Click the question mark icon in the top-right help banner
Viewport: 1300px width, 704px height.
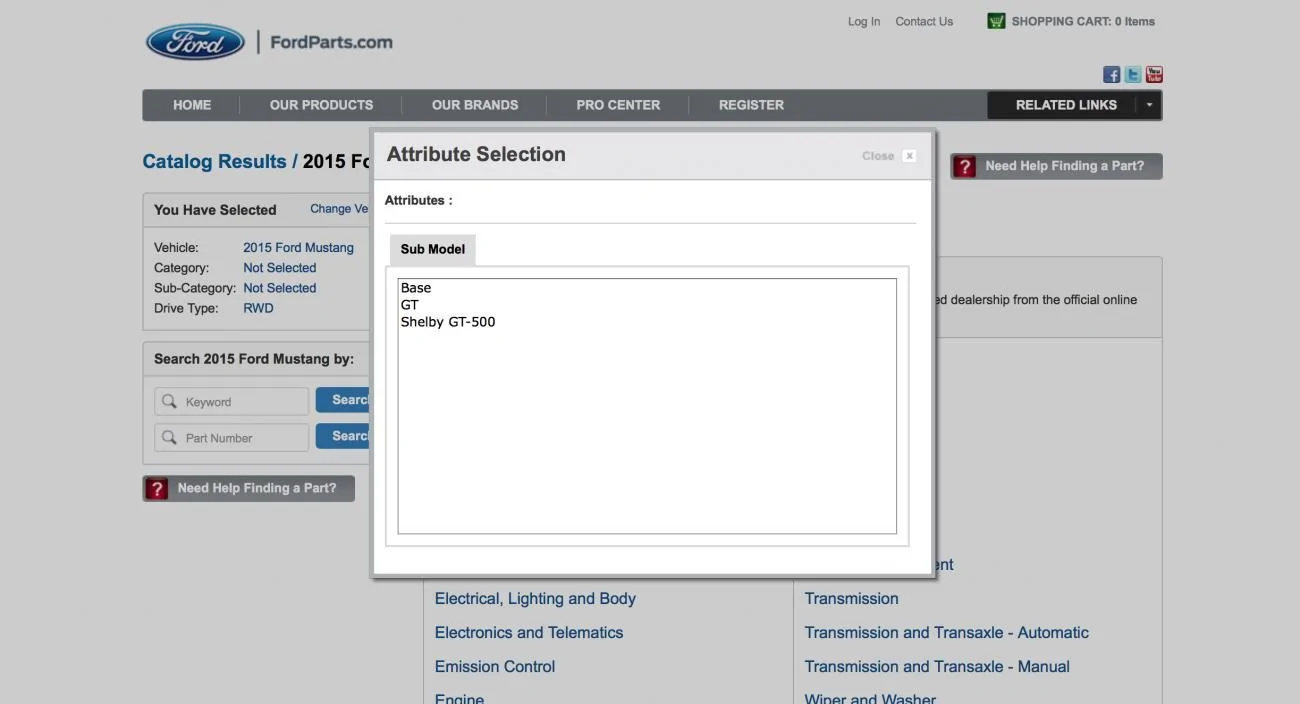click(x=964, y=166)
